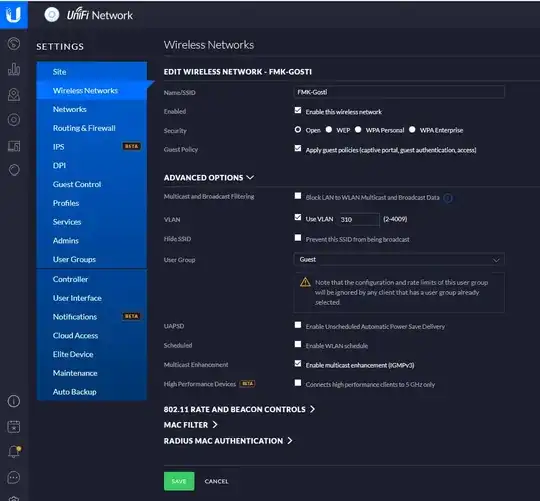Open the events calendar icon
The width and height of the screenshot is (540, 501).
(x=14, y=427)
